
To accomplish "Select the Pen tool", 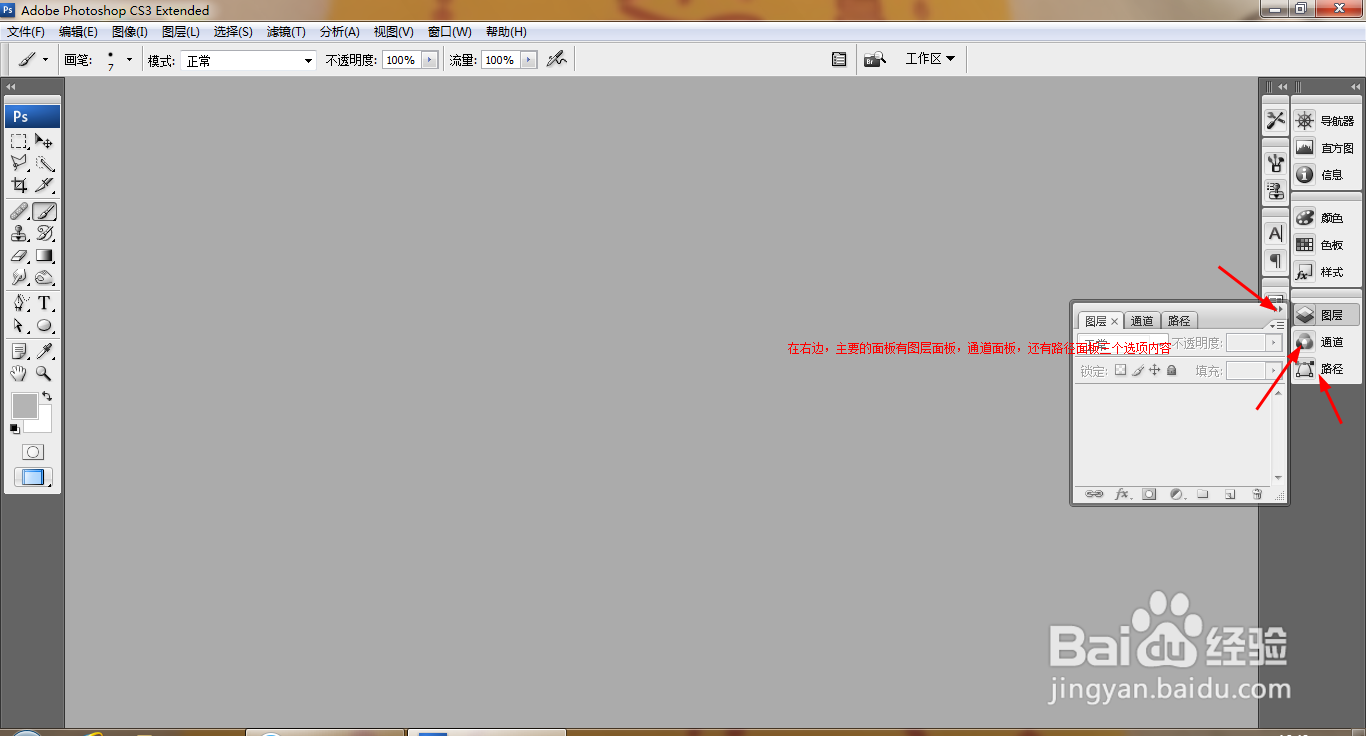I will (19, 303).
